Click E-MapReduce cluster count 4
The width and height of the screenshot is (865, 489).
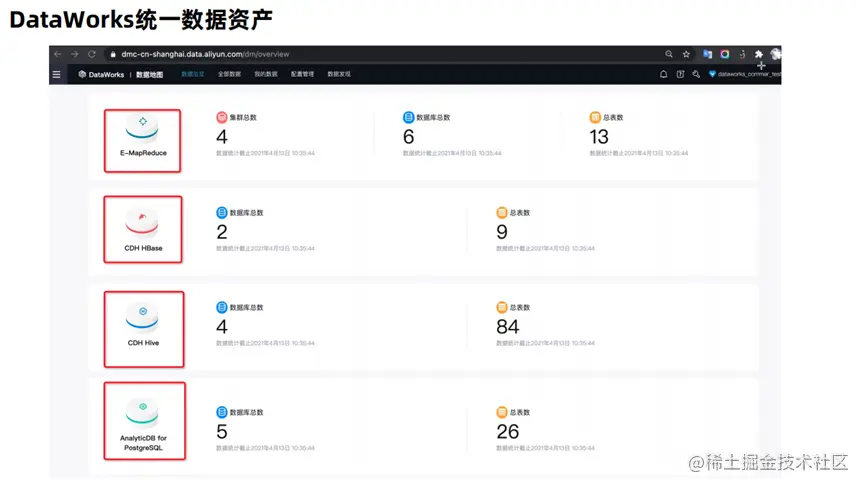tap(222, 137)
